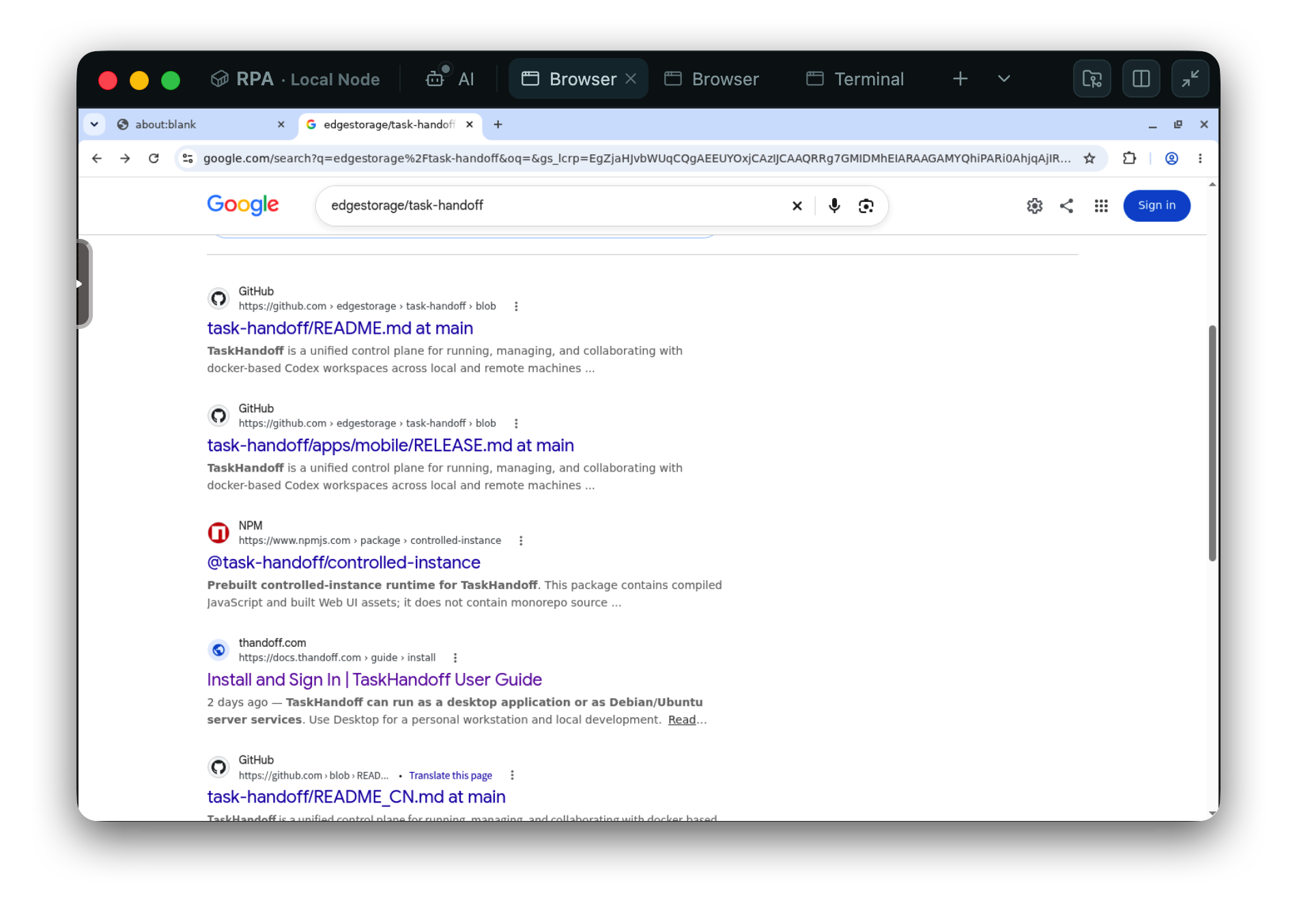This screenshot has width=1297, height=924.
Task: Click the microphone voice search icon
Action: click(834, 205)
